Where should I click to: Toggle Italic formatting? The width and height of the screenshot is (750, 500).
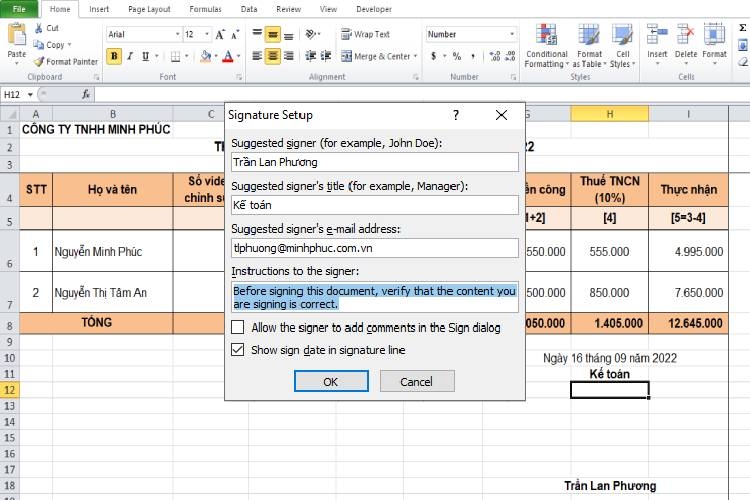tap(130, 56)
